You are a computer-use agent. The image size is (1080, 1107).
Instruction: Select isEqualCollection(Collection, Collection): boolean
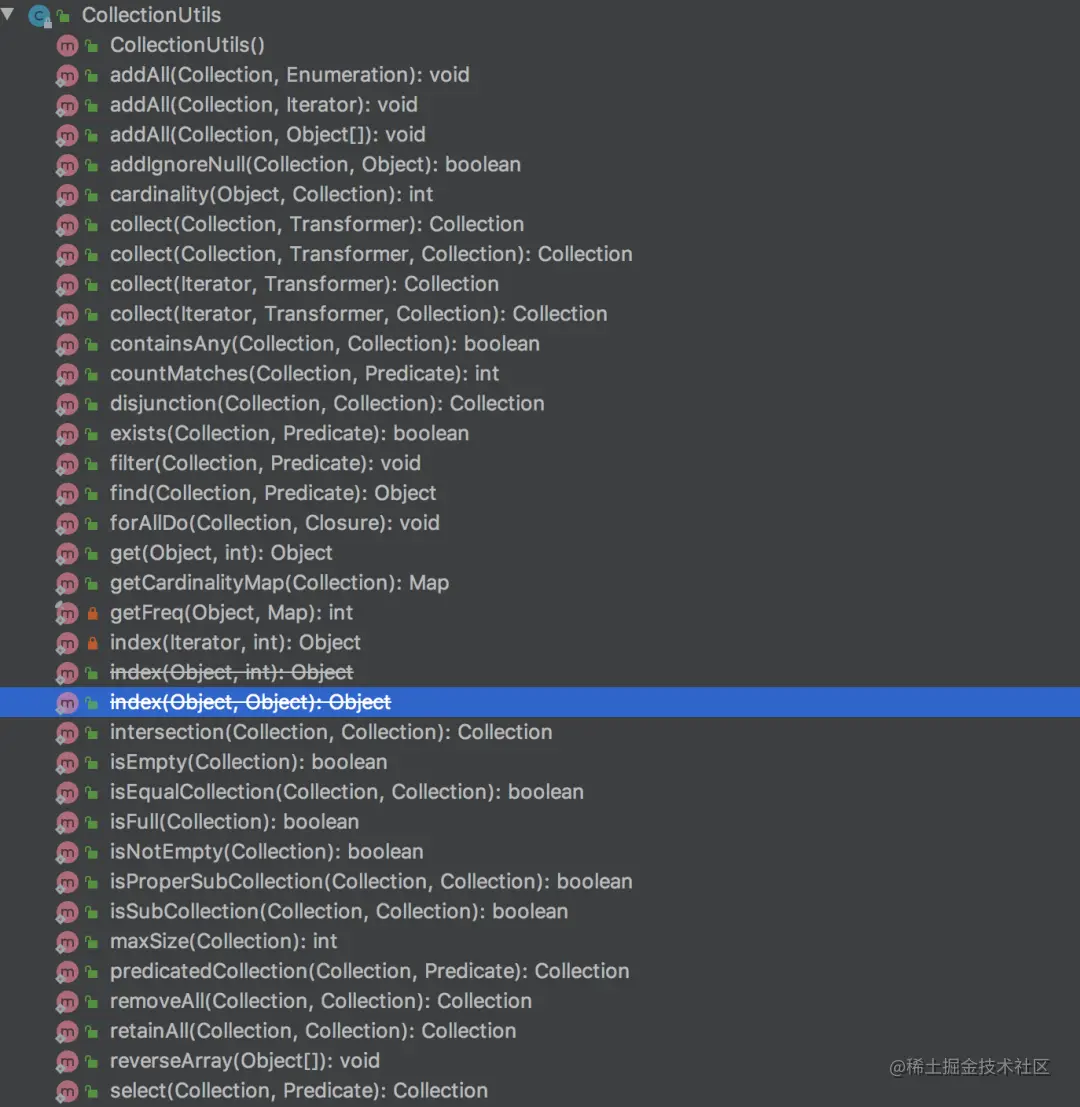pyautogui.click(x=347, y=792)
